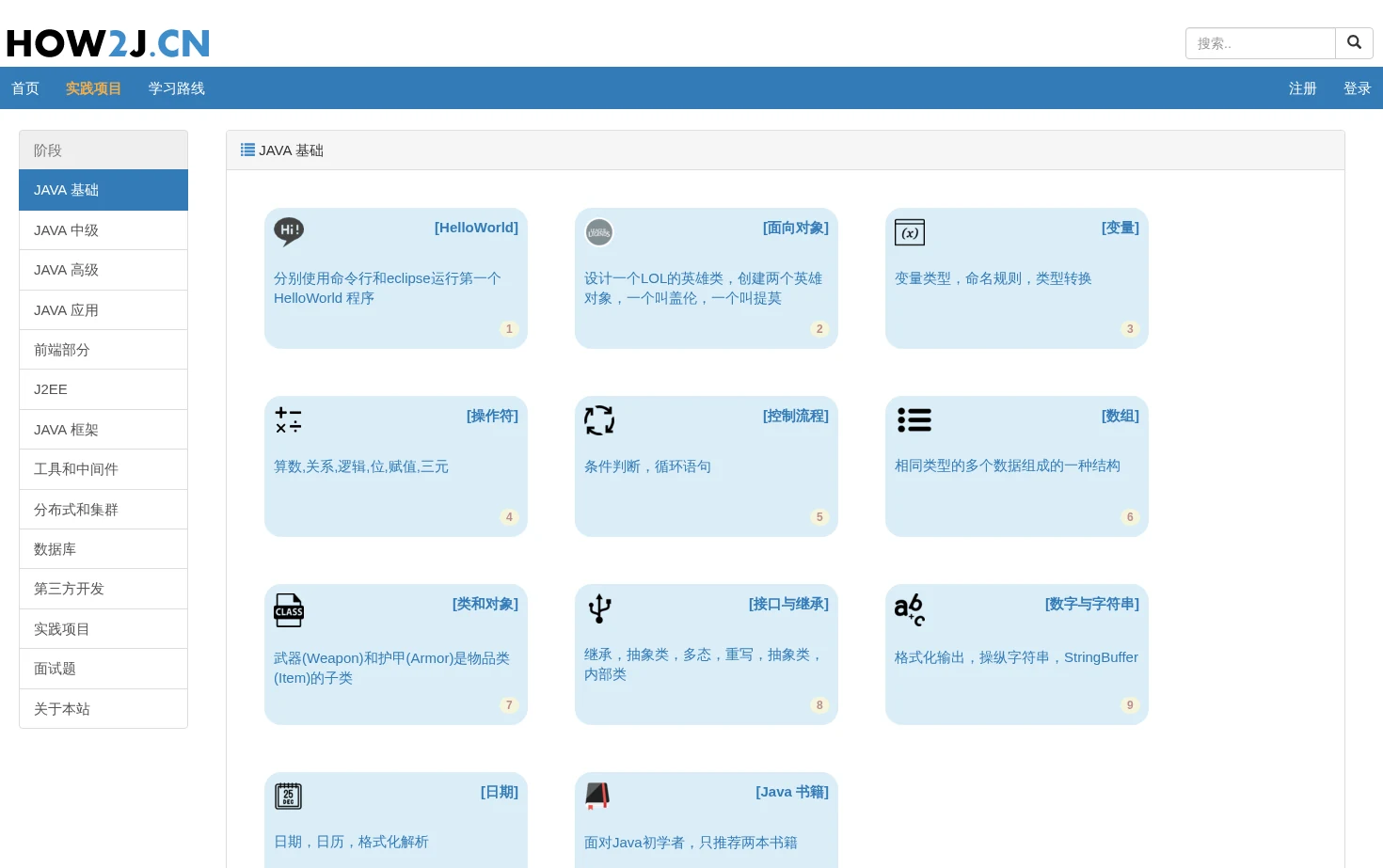
Task: Select JAVA 基础 in the sidebar
Action: (103, 190)
